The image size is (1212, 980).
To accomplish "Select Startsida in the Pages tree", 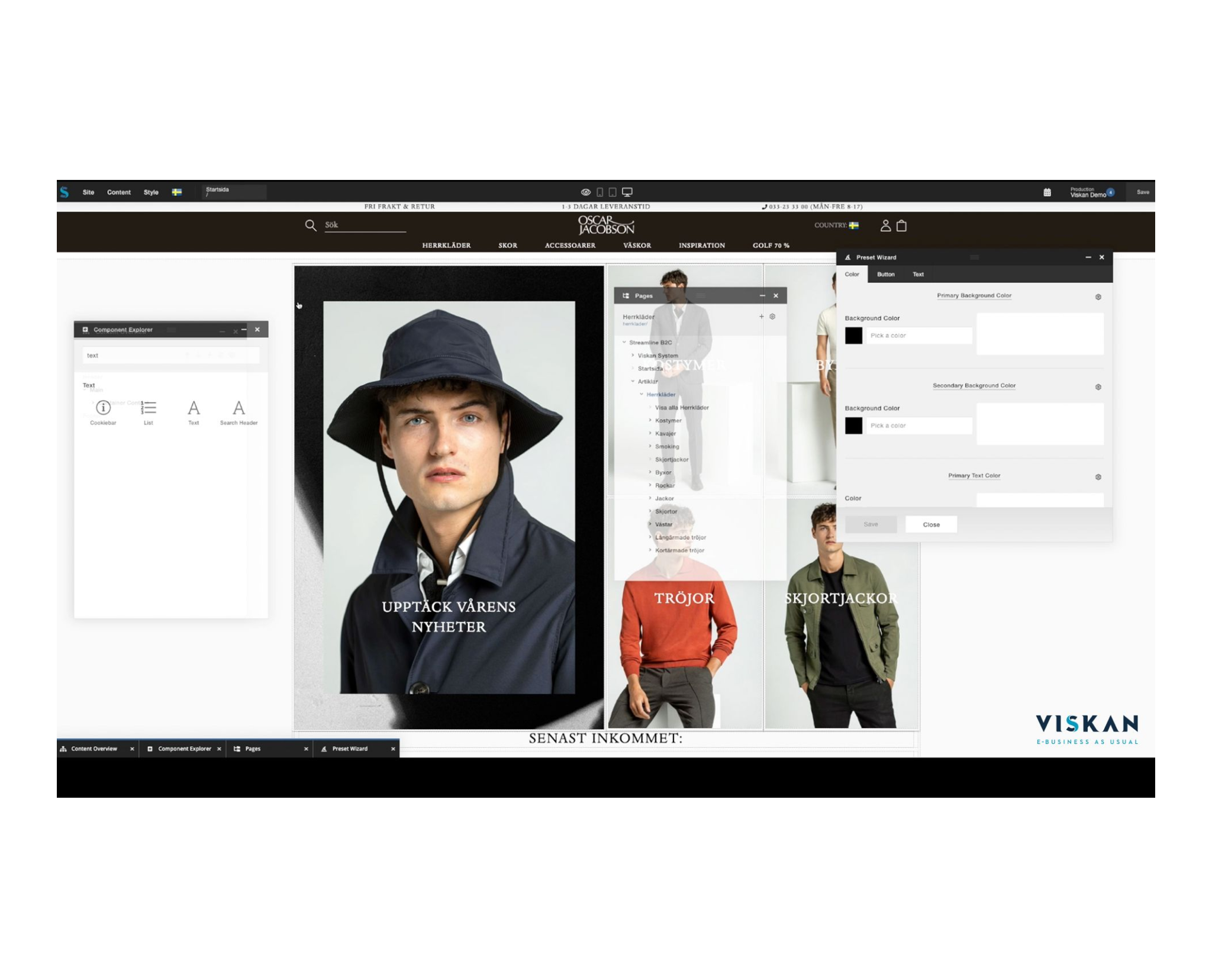I will pos(650,369).
